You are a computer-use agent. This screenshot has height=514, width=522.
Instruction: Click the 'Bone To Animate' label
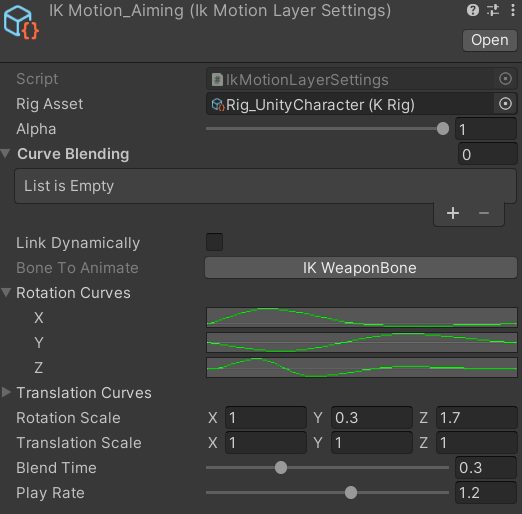tap(77, 268)
